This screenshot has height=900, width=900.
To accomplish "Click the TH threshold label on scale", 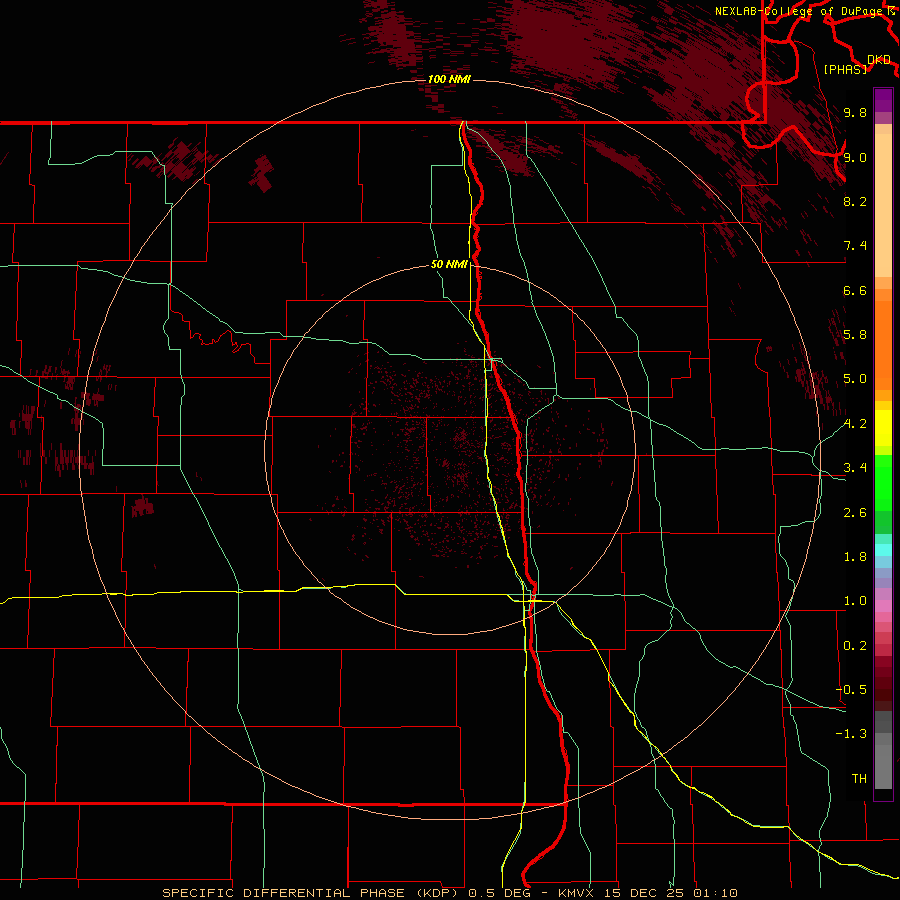I will pos(859,779).
